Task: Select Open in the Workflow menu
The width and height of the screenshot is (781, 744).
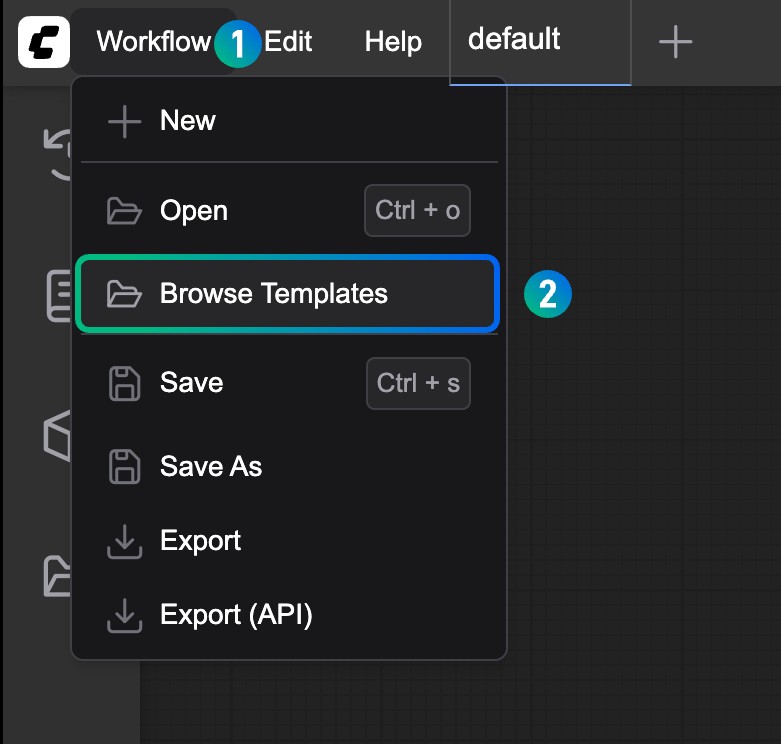Action: point(194,211)
